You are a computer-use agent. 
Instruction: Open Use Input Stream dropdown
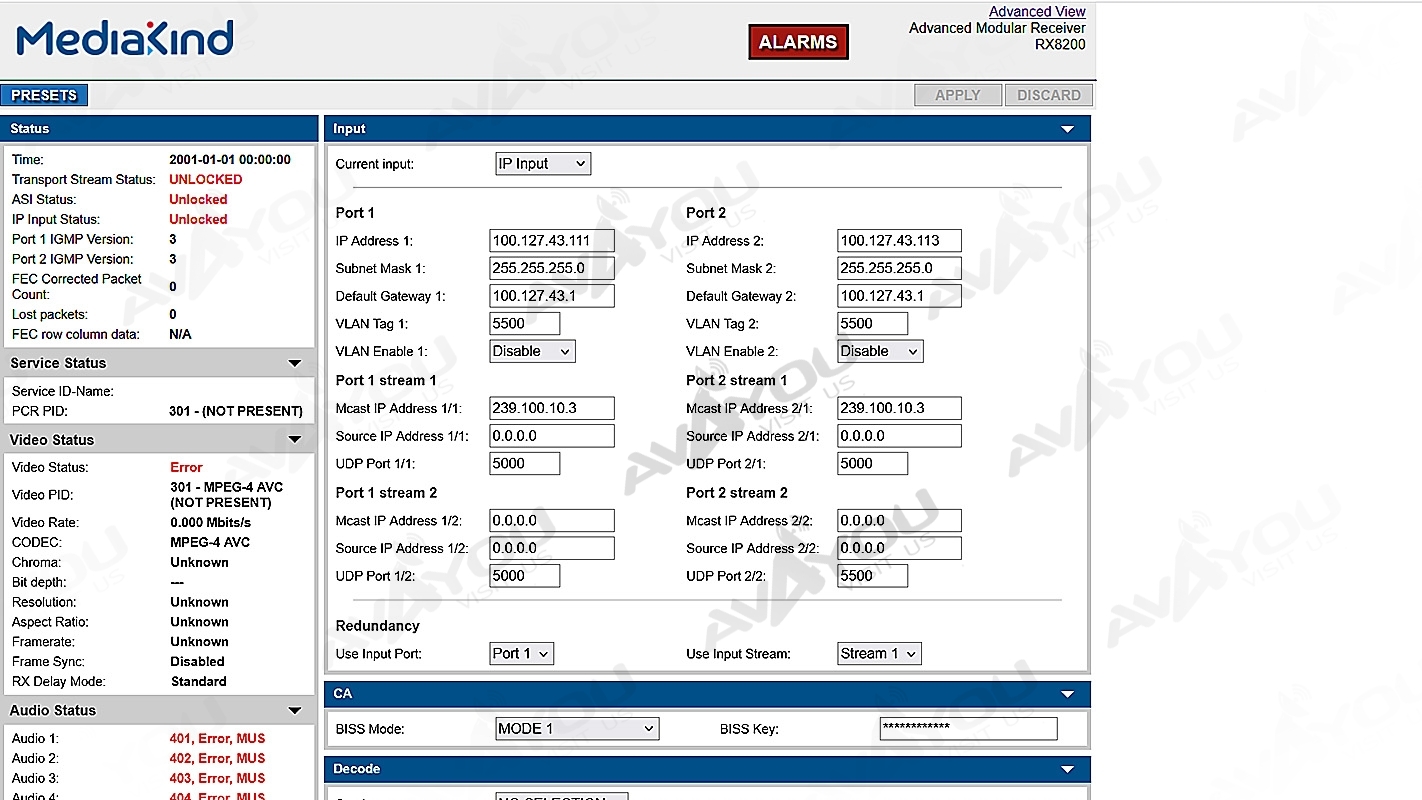pos(879,654)
